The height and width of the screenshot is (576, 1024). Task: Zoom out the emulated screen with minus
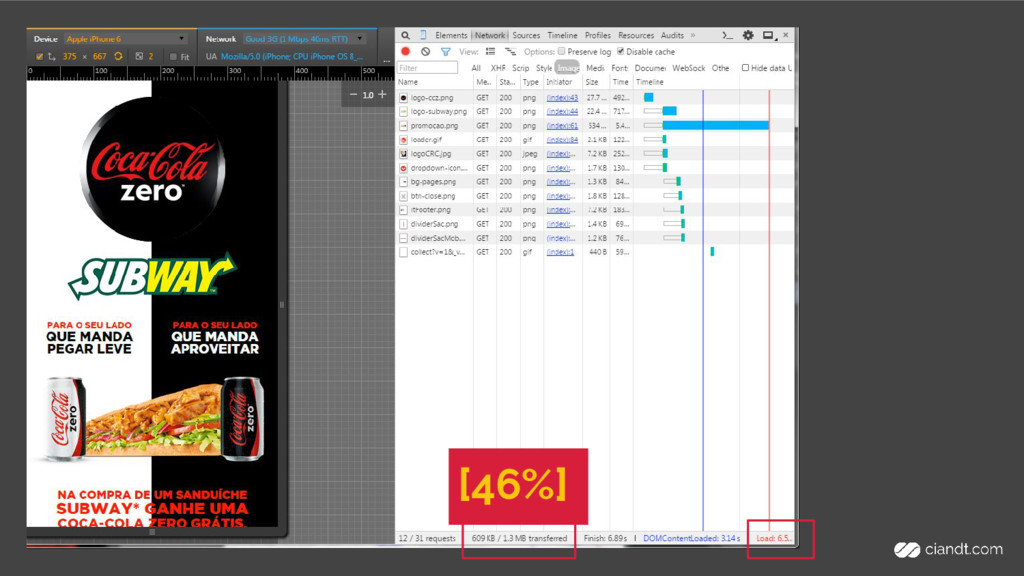coord(353,95)
